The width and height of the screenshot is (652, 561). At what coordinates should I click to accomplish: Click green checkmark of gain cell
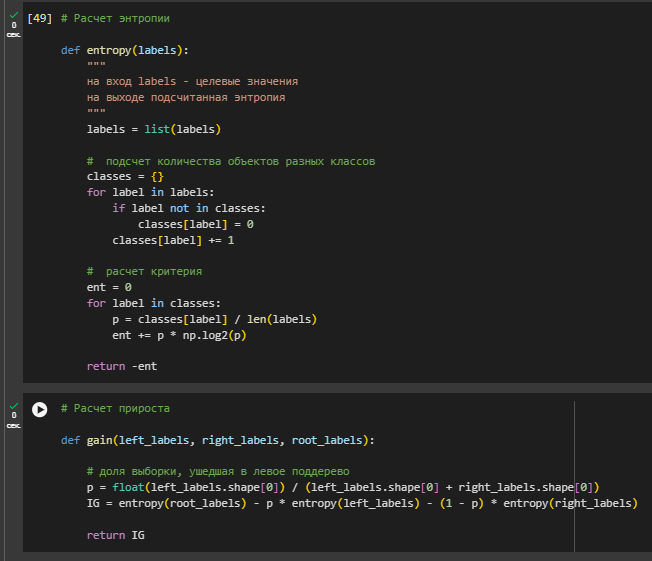click(14, 406)
